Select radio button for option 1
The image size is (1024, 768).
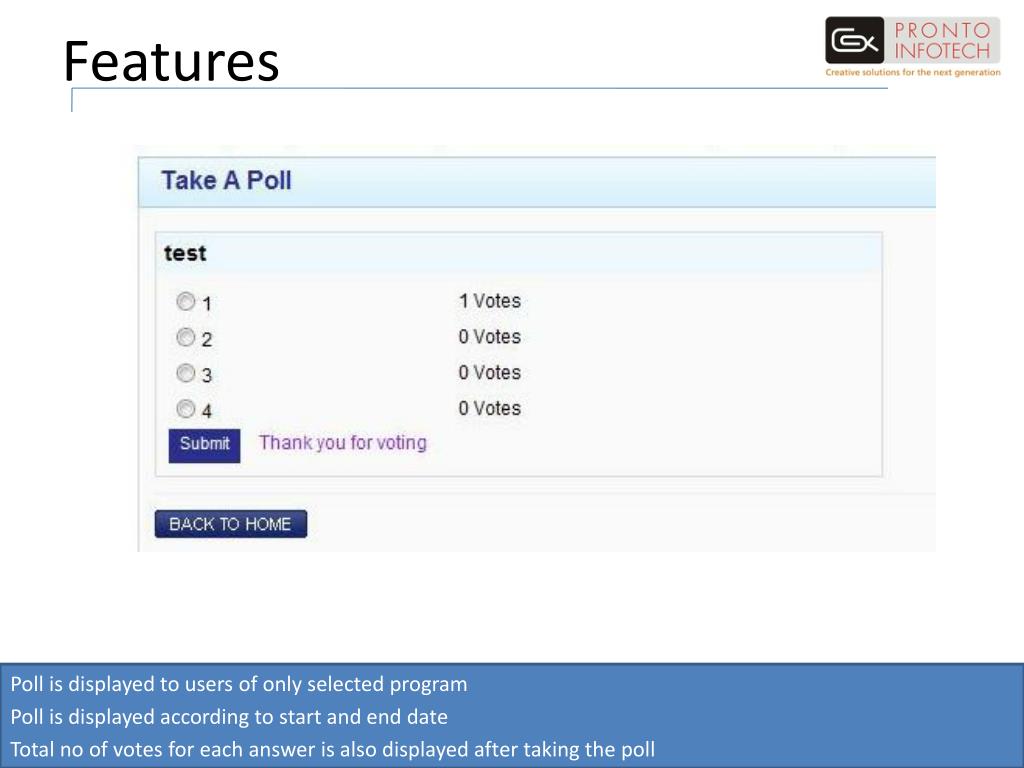pos(186,301)
